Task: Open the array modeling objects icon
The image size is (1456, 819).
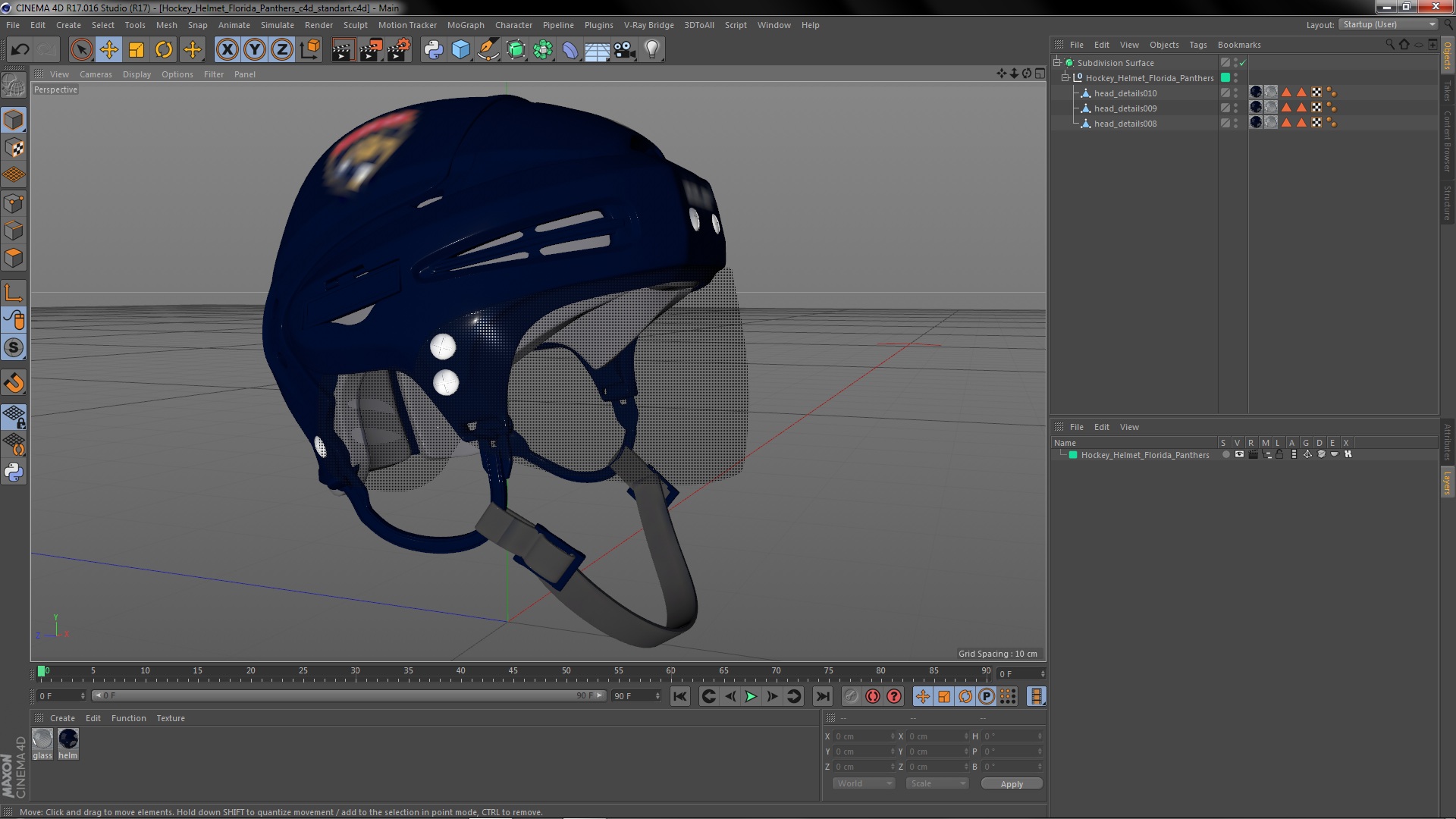Action: click(543, 50)
